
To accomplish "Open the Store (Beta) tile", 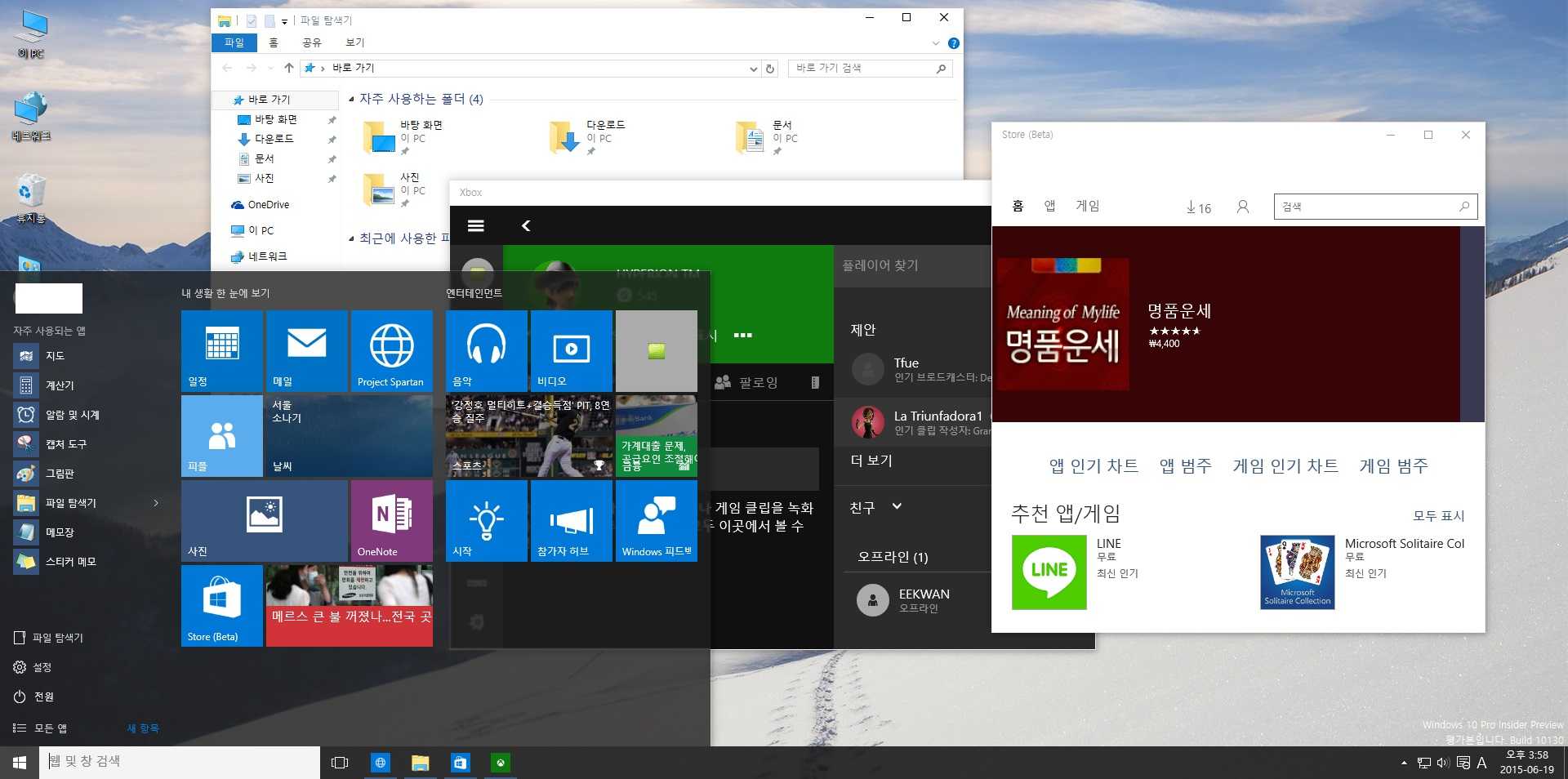I will pos(222,606).
